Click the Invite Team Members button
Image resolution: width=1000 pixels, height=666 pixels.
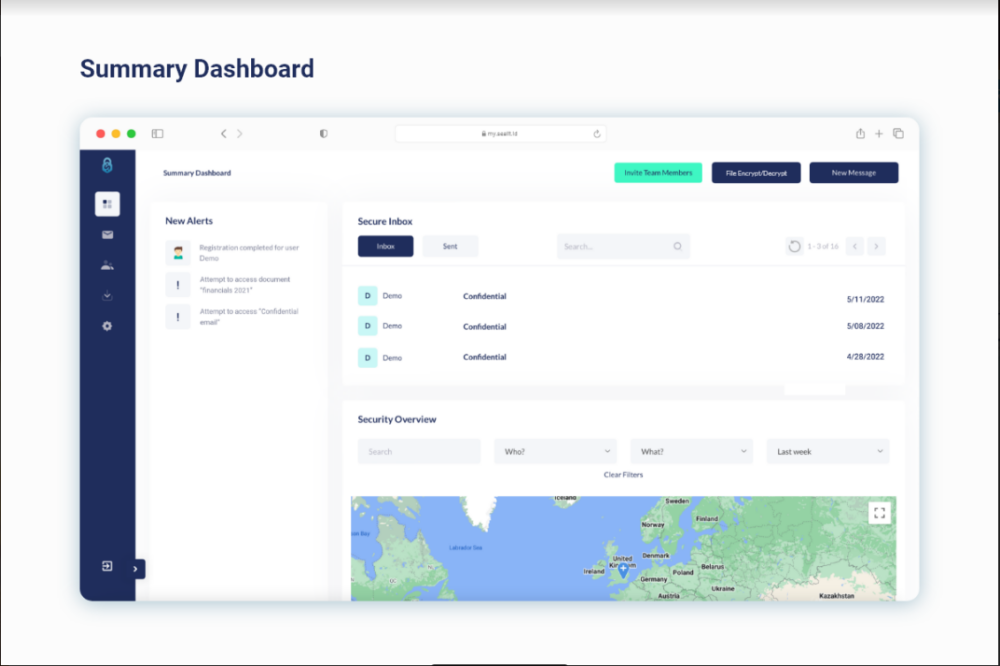point(658,173)
